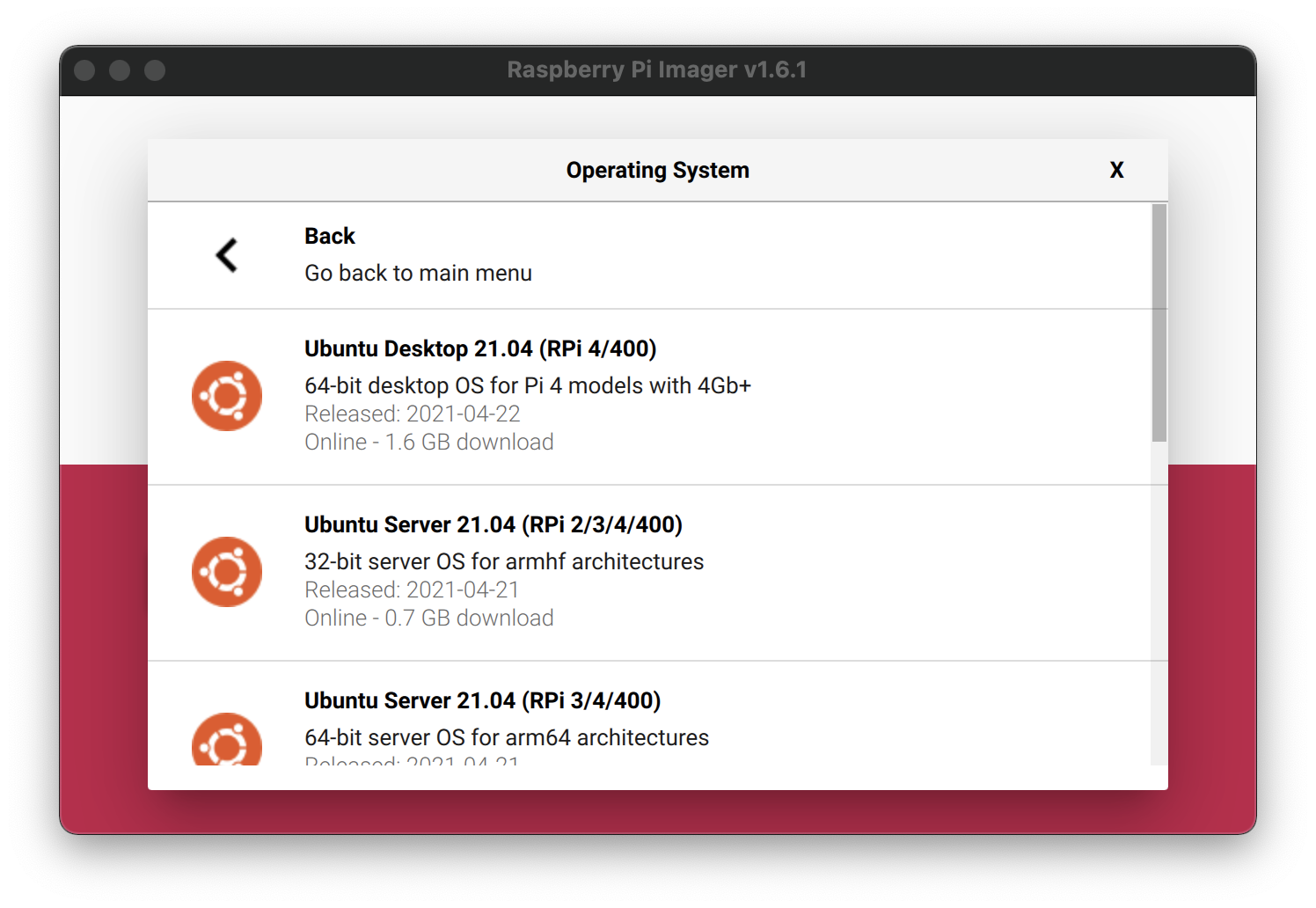Click the red close window button
The width and height of the screenshot is (1316, 908).
click(x=84, y=70)
